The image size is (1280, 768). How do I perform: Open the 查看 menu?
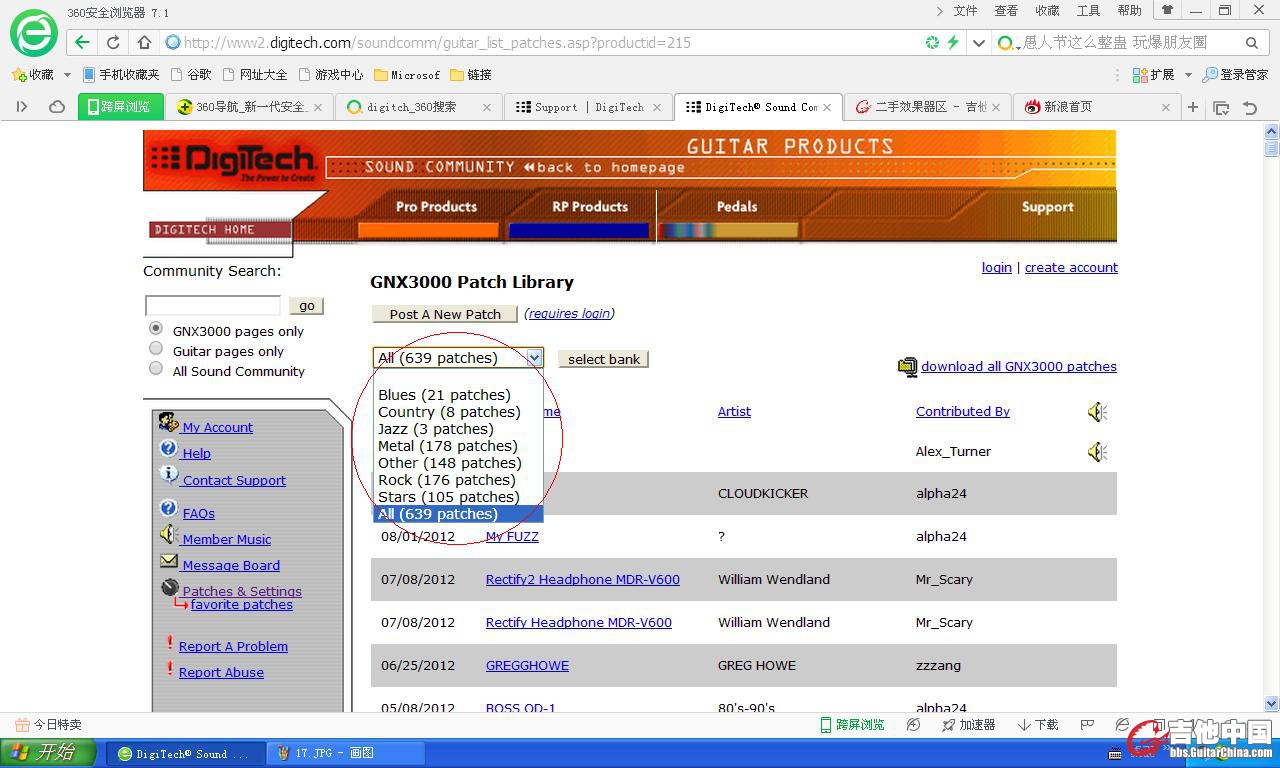coord(1006,11)
